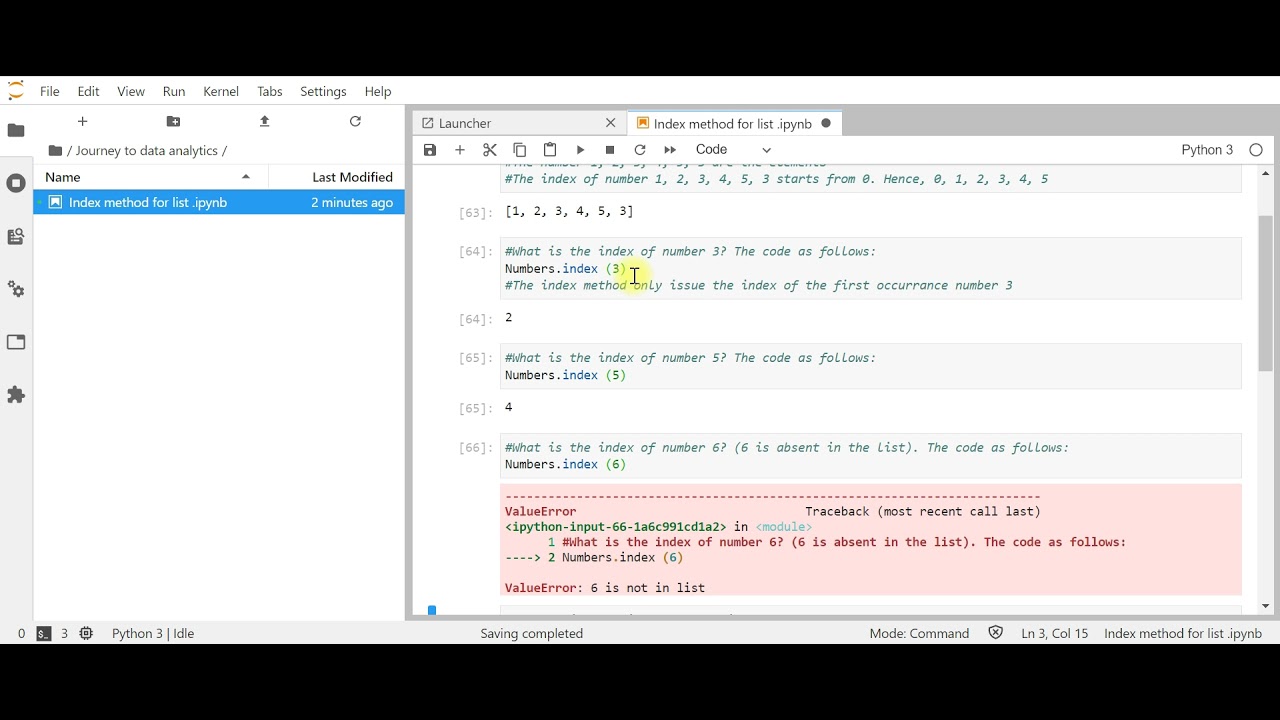This screenshot has height=720, width=1280.
Task: Click inside cell 66 Numbers.index (6) code
Action: tap(565, 465)
